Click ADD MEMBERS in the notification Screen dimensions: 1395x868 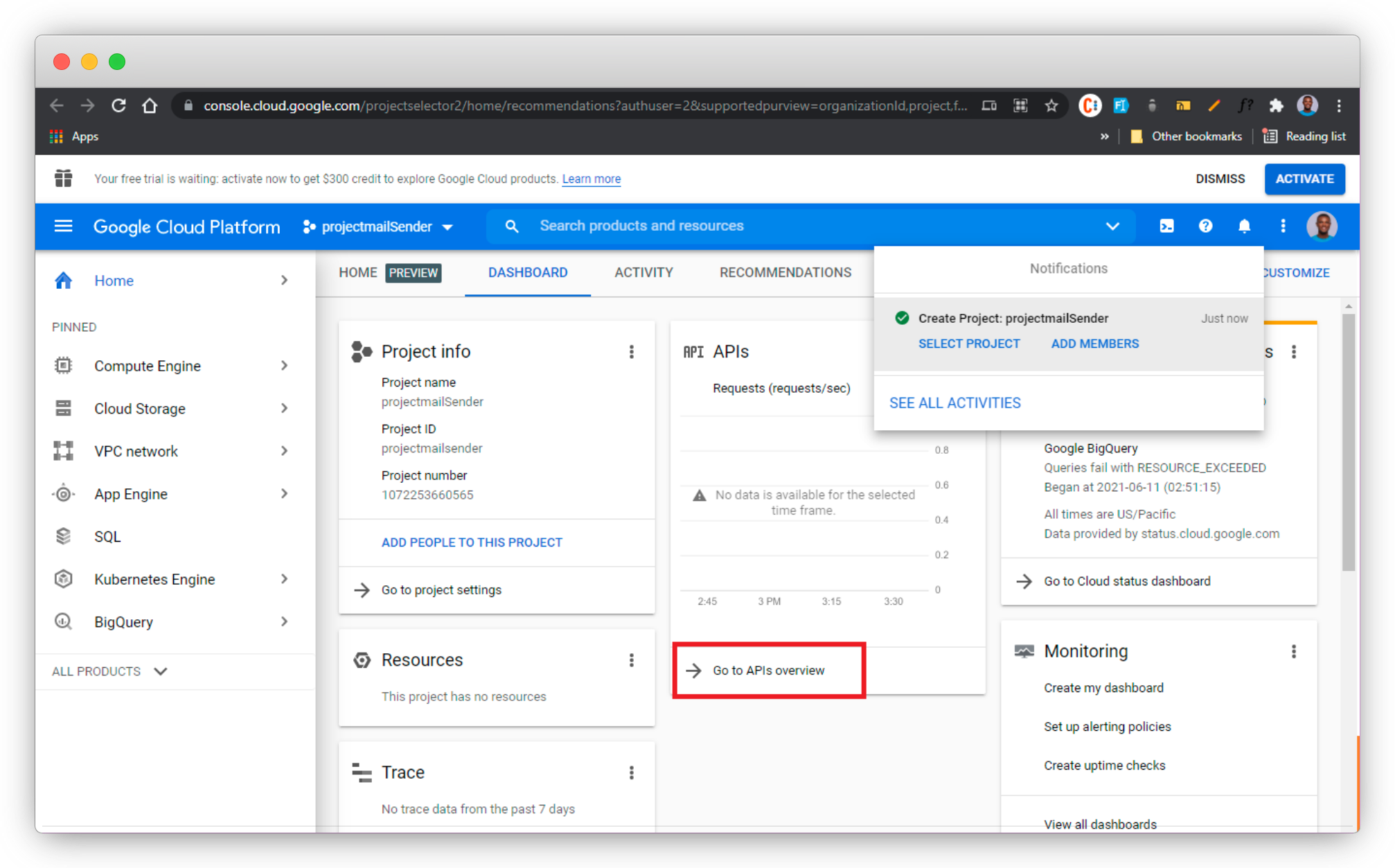1095,344
